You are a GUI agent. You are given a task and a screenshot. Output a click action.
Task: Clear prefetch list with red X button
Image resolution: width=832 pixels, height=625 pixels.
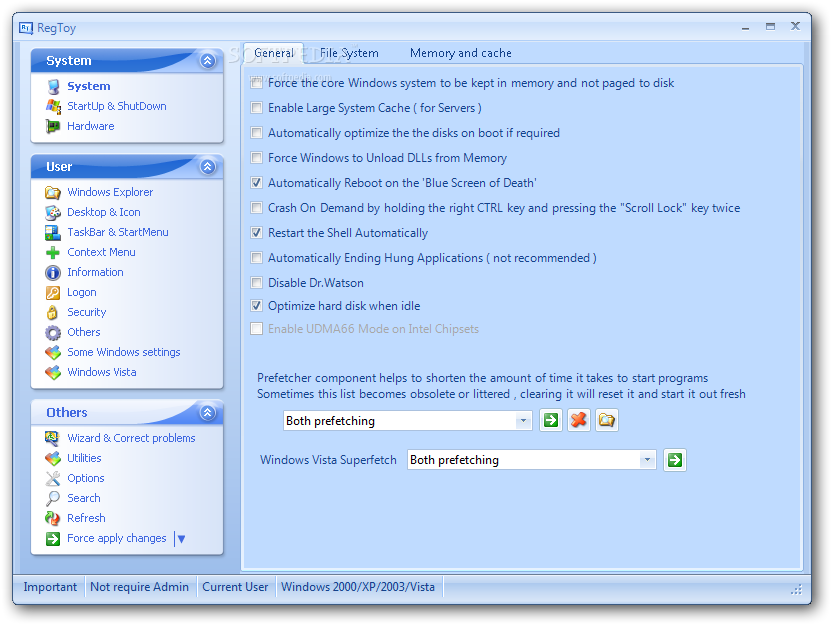click(579, 421)
